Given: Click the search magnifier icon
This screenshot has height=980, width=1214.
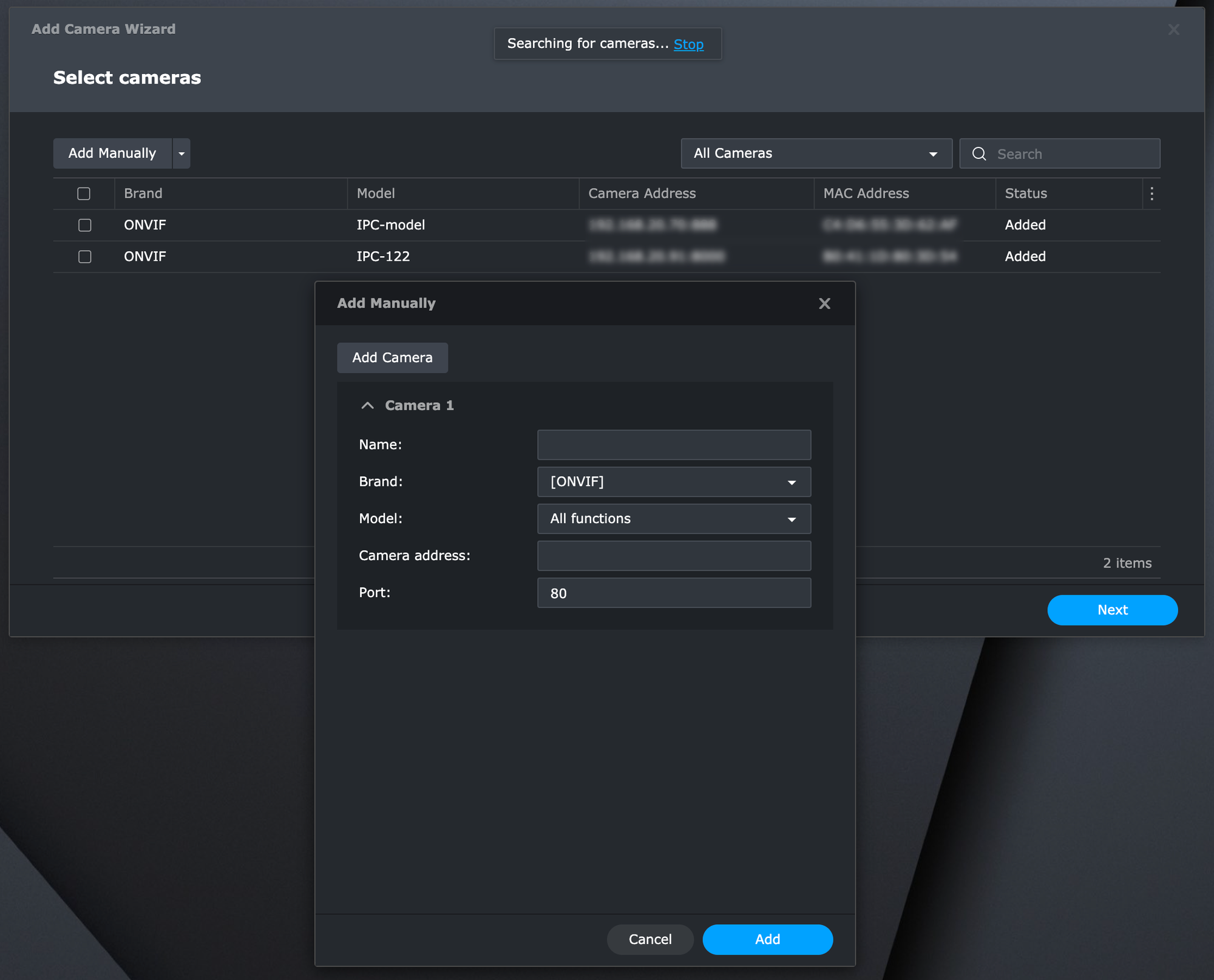Looking at the screenshot, I should [x=978, y=154].
